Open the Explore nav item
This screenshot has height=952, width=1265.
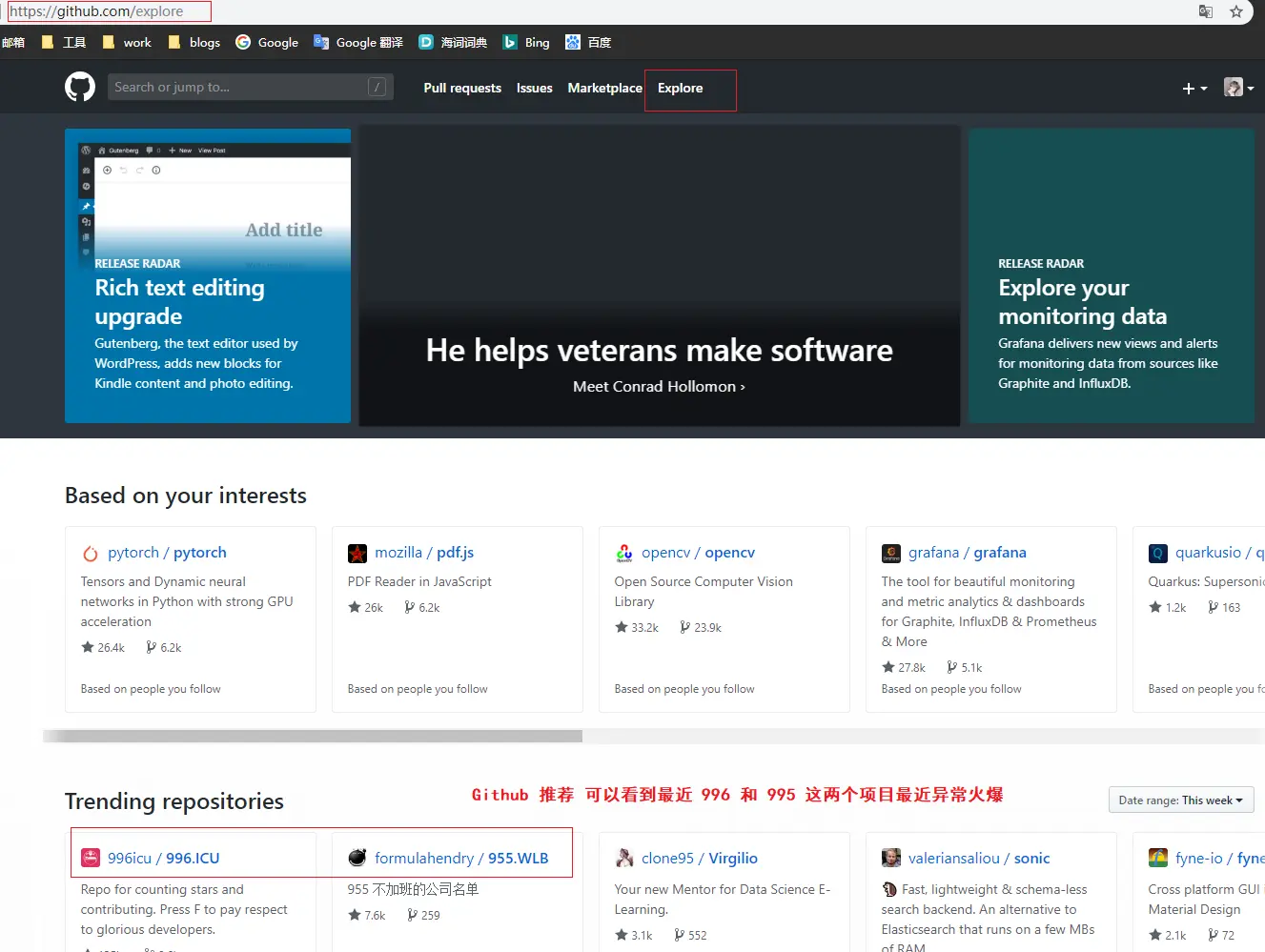(x=680, y=88)
